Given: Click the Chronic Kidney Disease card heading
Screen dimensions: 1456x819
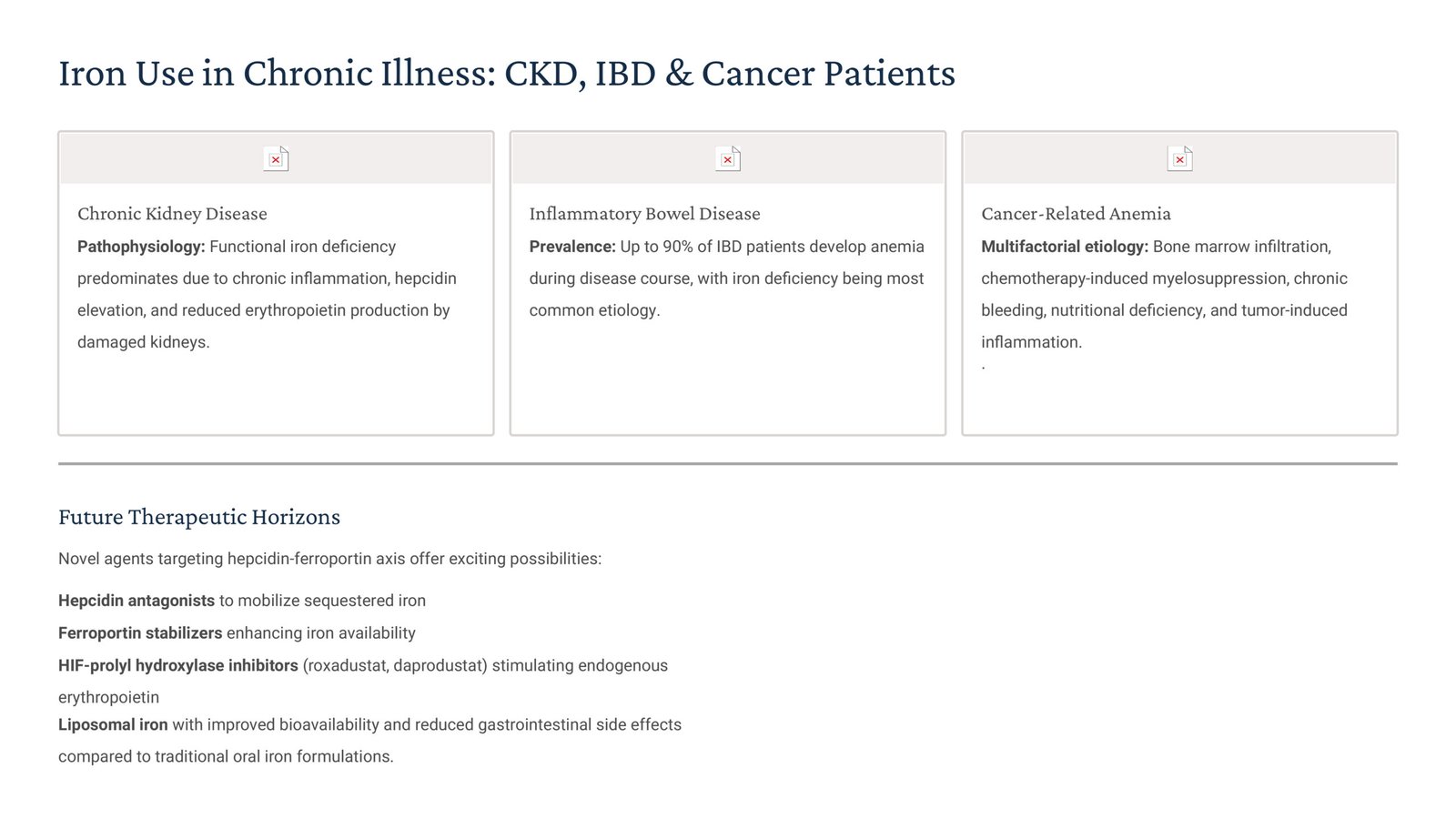Looking at the screenshot, I should click(172, 214).
